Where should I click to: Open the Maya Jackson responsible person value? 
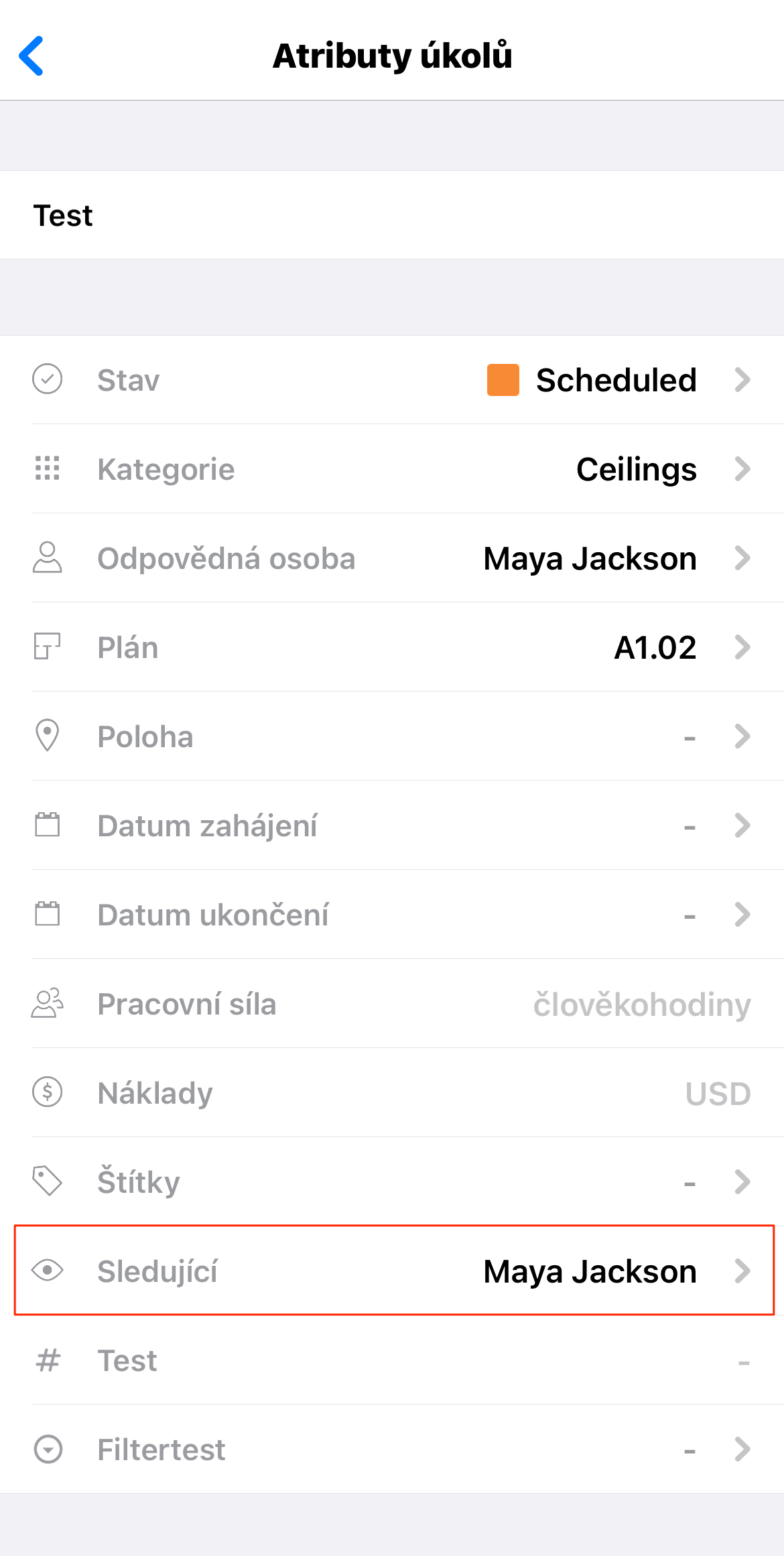point(590,559)
